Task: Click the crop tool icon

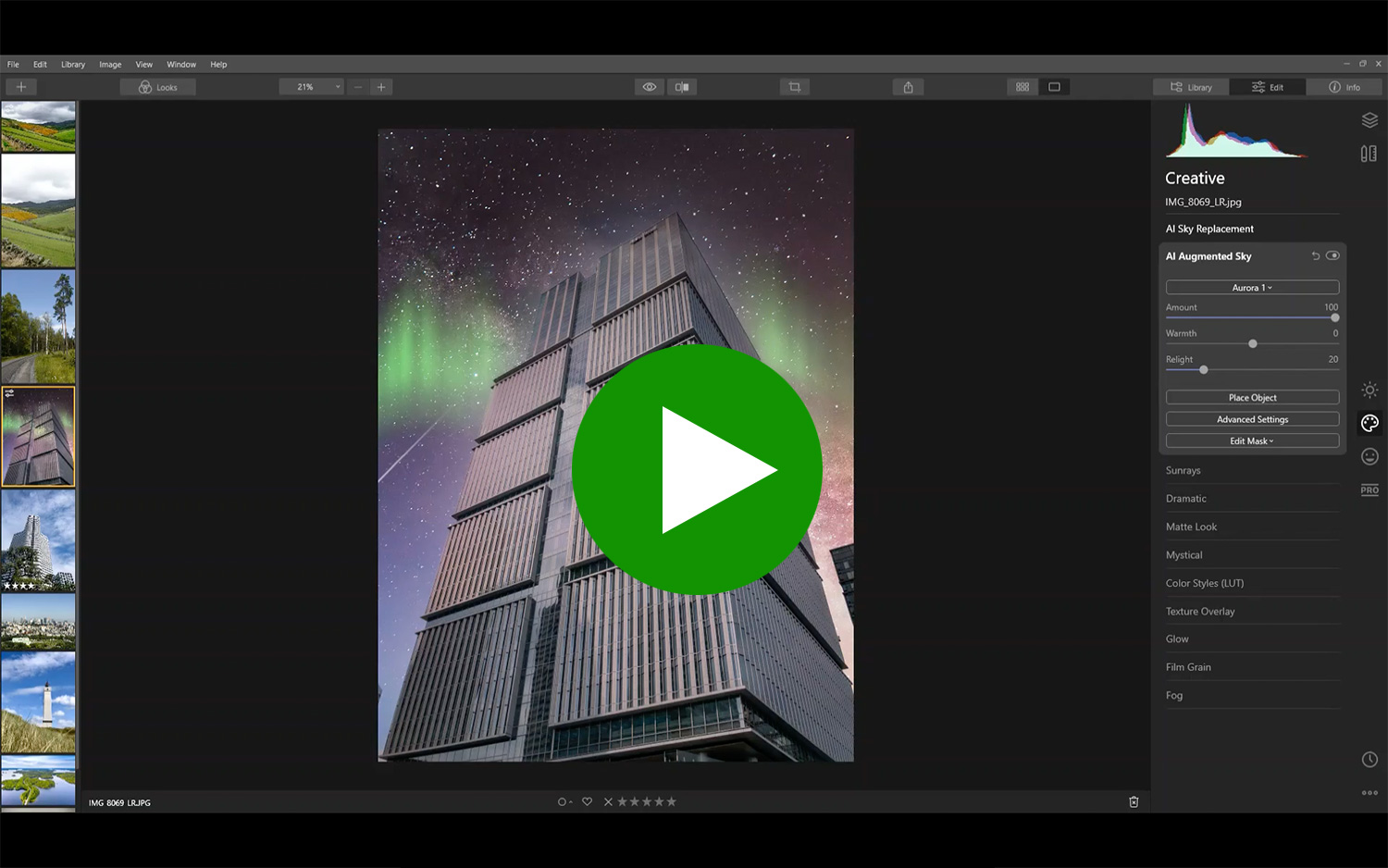Action: pyautogui.click(x=794, y=87)
